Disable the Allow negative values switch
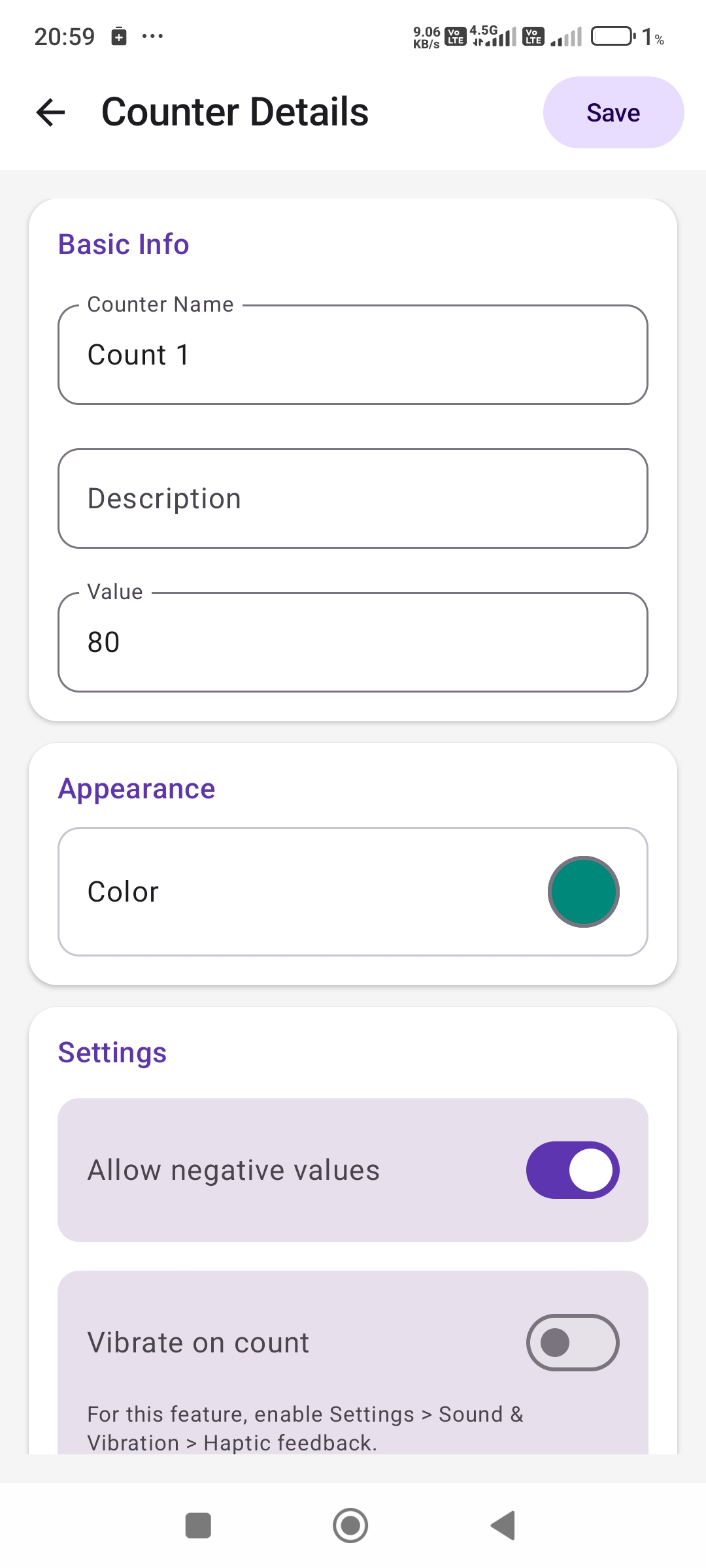706x1568 pixels. click(x=573, y=1170)
